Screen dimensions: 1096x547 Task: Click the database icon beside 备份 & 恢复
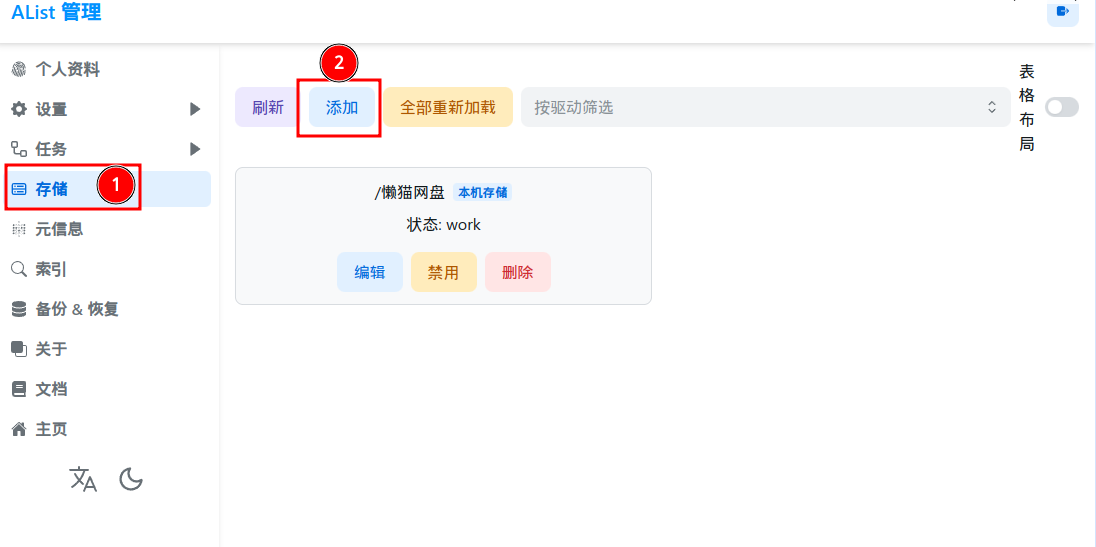[x=19, y=309]
